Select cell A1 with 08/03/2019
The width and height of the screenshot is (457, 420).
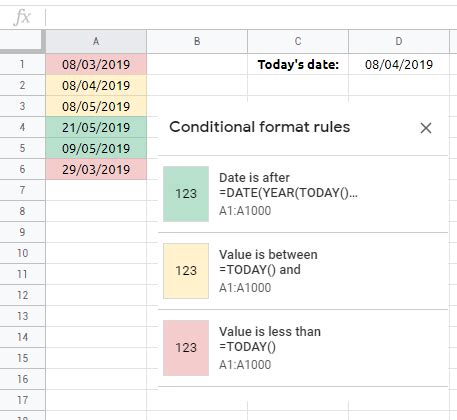tap(96, 64)
